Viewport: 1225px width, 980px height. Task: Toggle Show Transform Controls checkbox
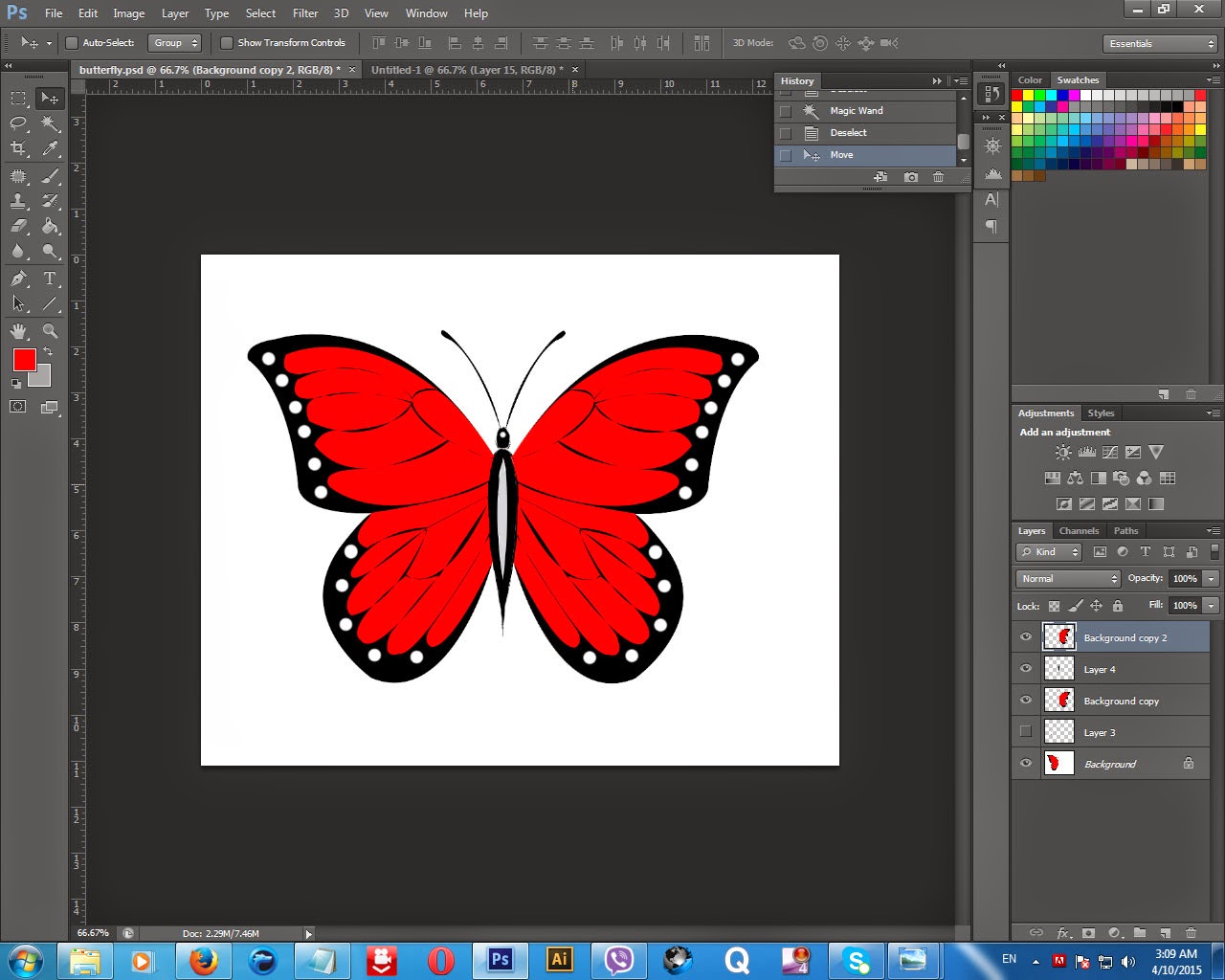point(227,43)
